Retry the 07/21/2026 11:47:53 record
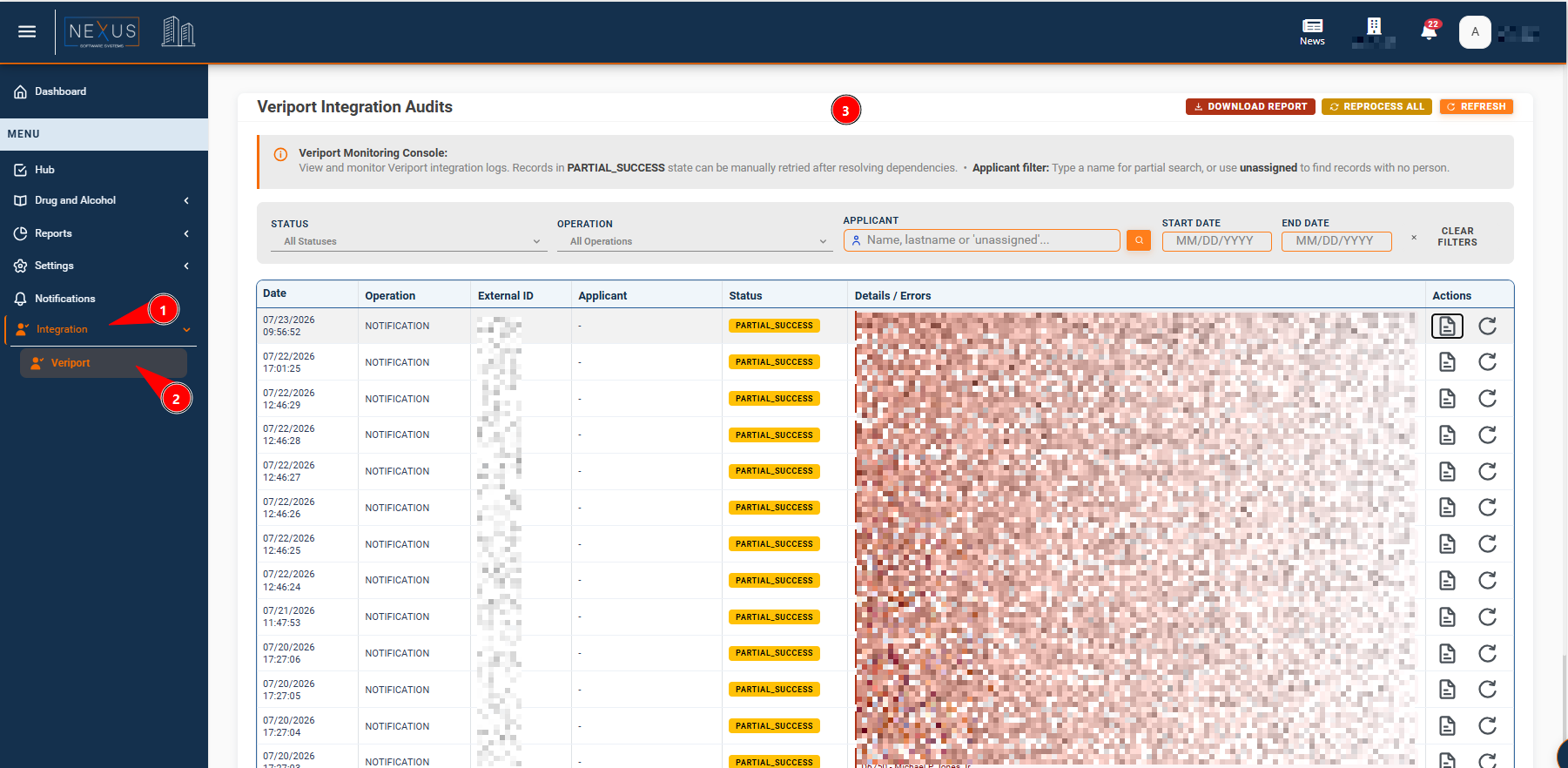Image resolution: width=1568 pixels, height=768 pixels. pos(1488,617)
